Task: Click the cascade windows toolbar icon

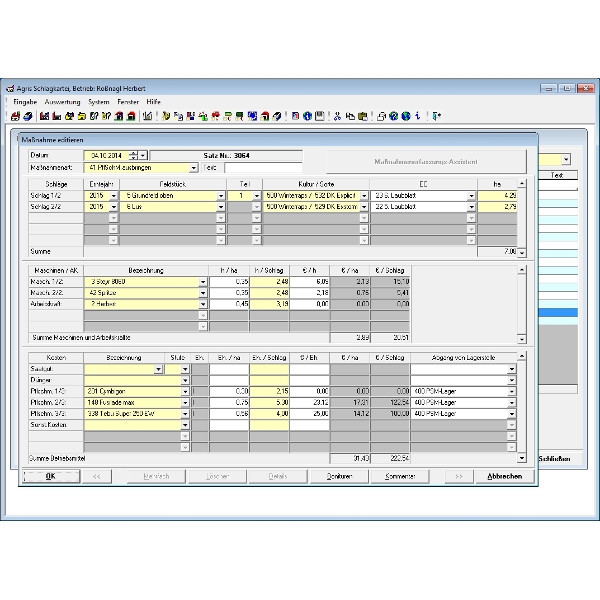Action: click(381, 116)
